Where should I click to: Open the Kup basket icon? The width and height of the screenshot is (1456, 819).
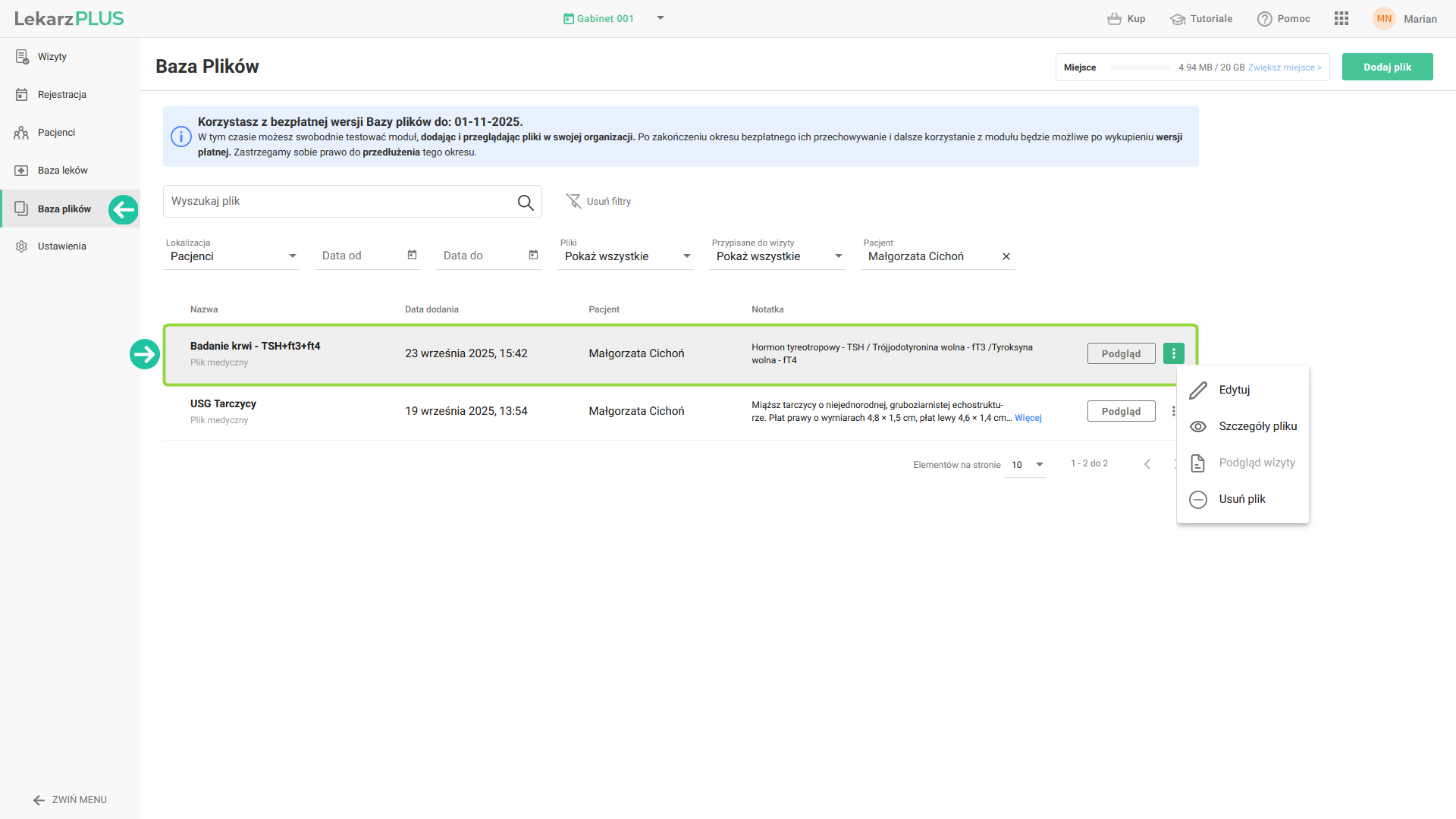tap(1114, 19)
